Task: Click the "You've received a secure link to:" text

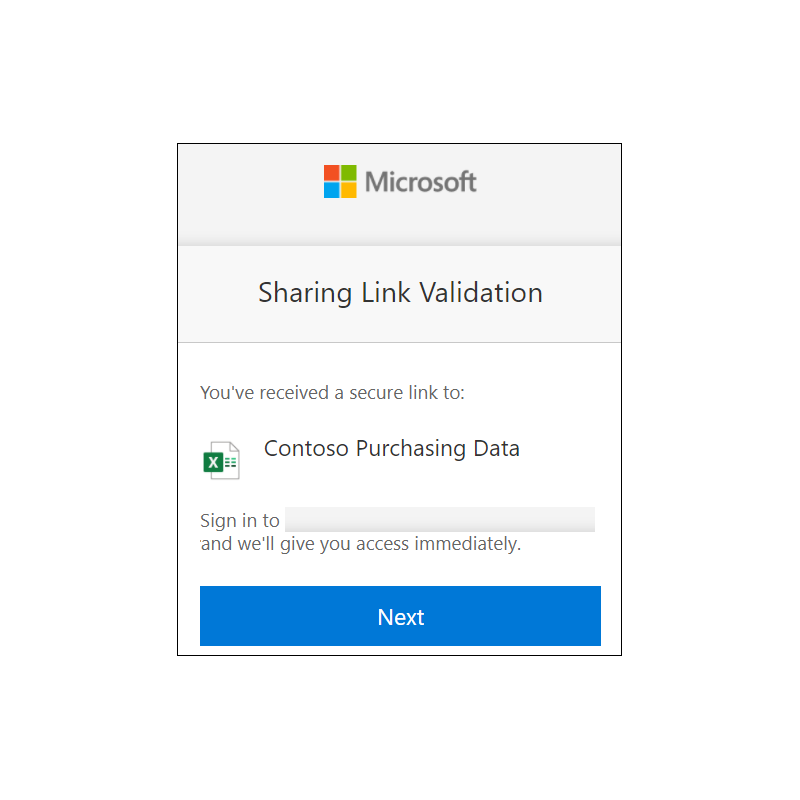Action: [x=333, y=393]
